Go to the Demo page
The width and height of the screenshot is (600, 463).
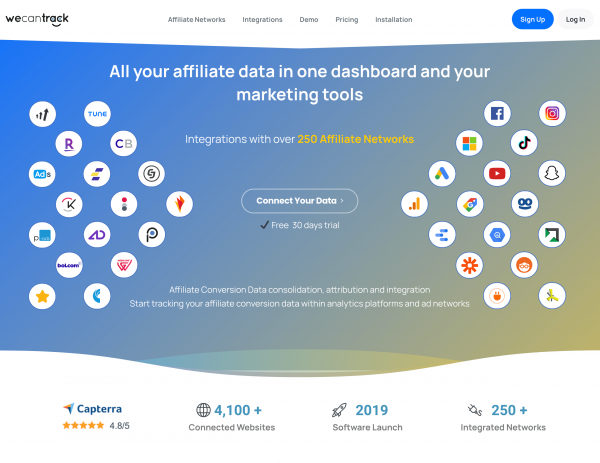(309, 20)
